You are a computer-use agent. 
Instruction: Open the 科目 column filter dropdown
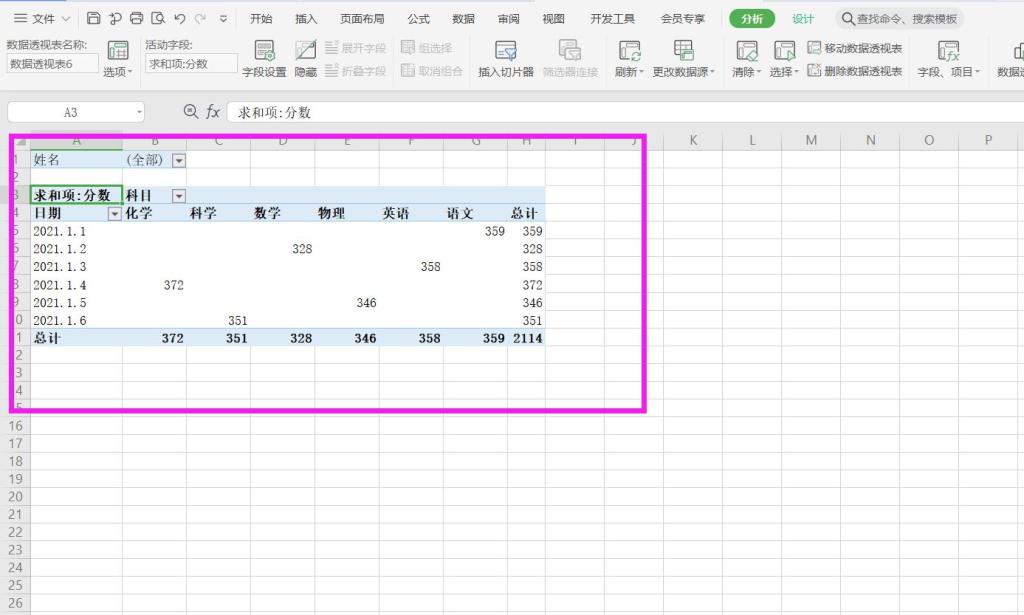coord(178,195)
